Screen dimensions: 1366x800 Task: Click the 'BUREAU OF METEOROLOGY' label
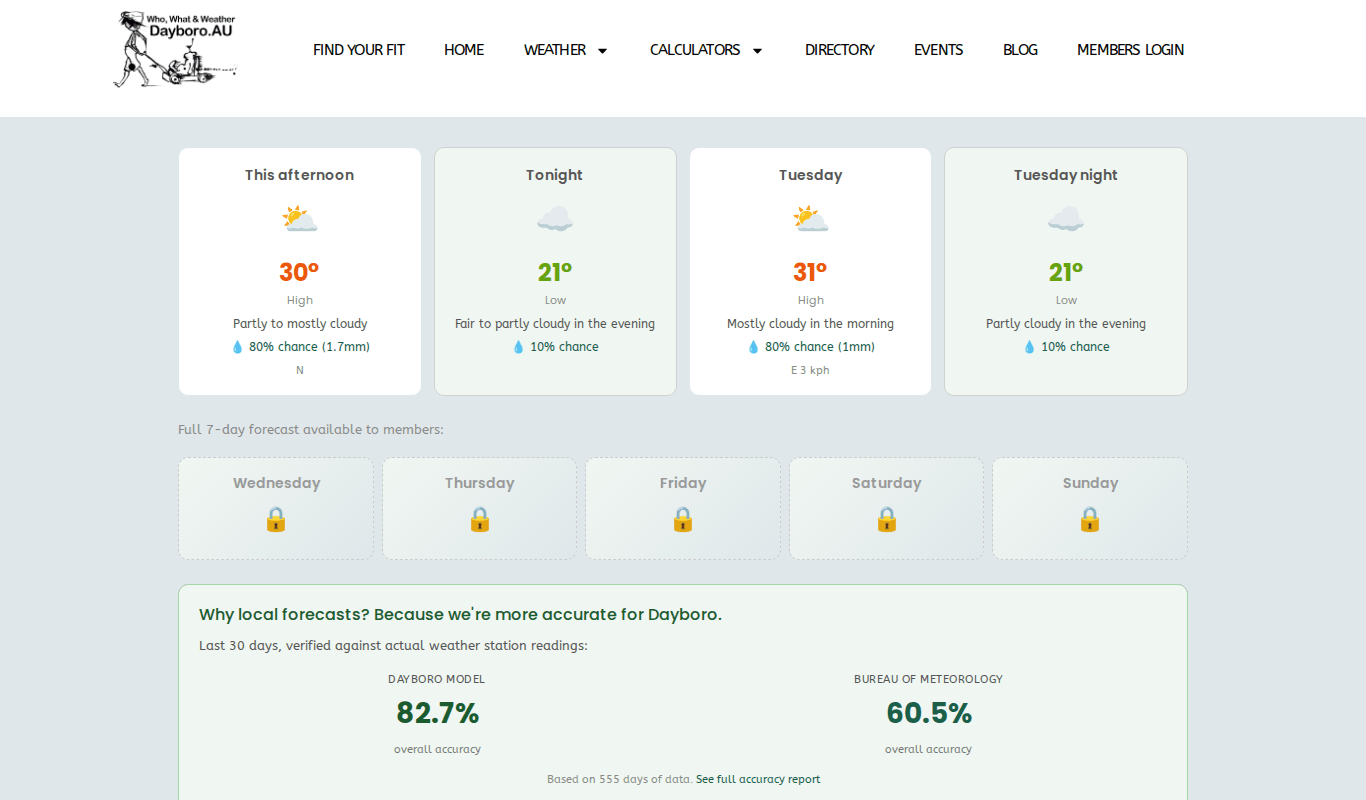(x=928, y=679)
